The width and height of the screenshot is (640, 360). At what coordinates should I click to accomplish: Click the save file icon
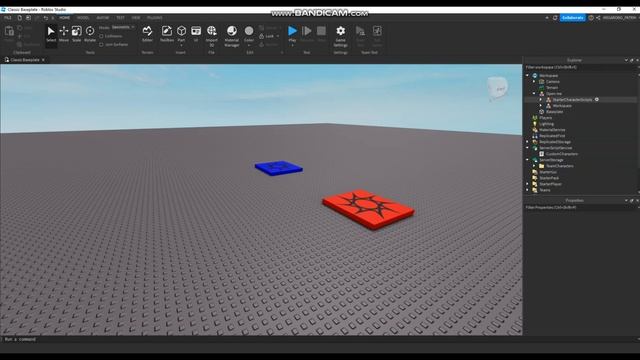tap(28, 18)
